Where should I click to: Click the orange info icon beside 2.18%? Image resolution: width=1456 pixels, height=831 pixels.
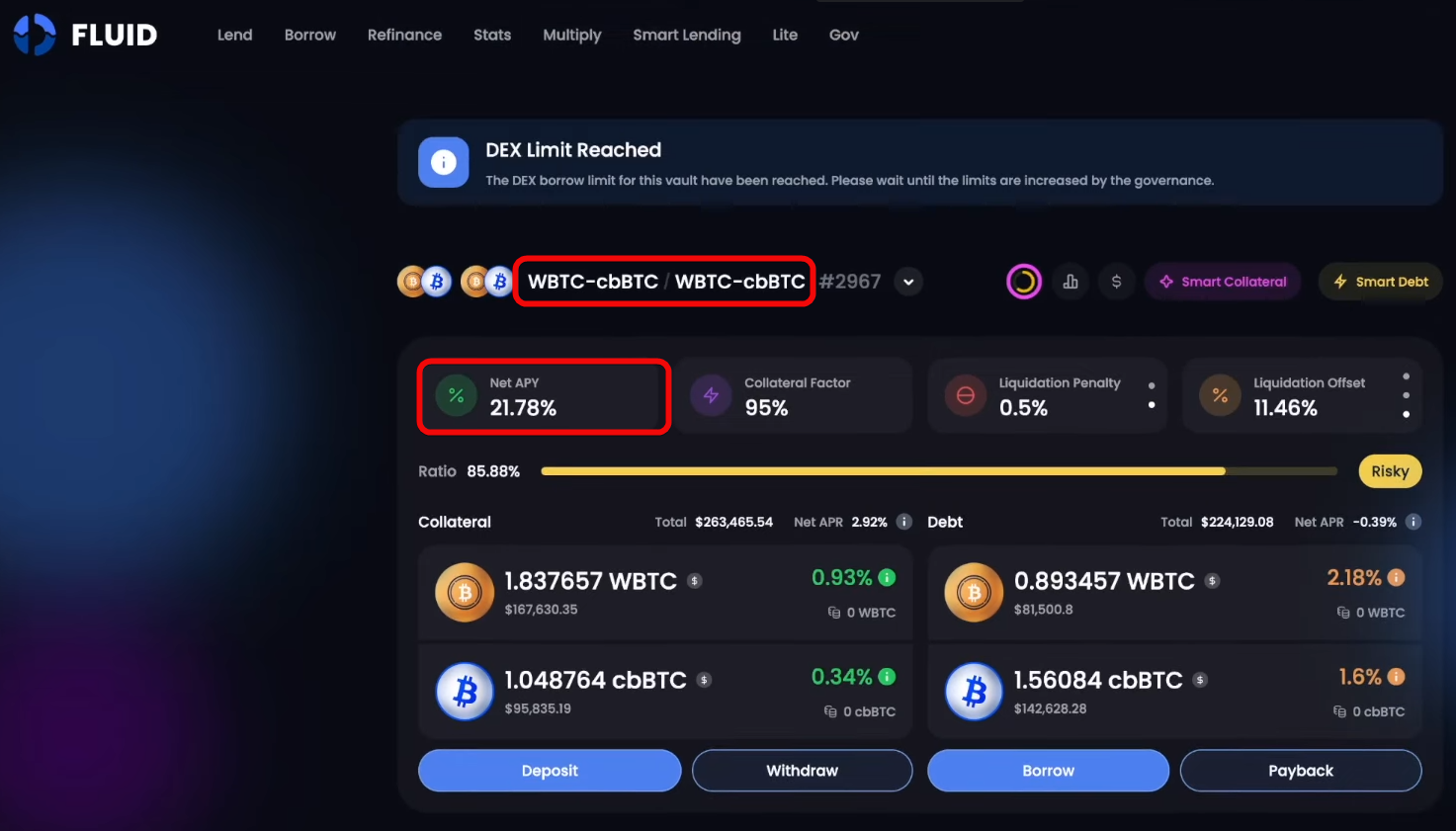click(x=1396, y=577)
